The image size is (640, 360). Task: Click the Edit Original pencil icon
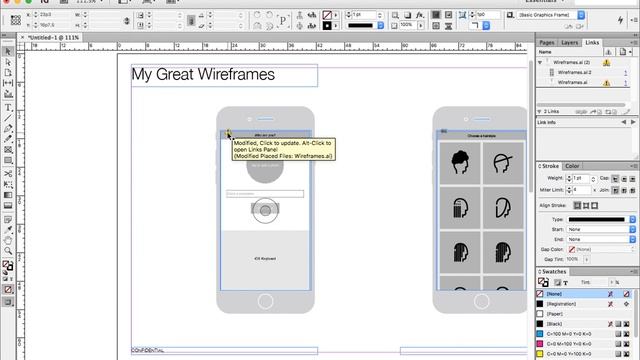point(627,111)
